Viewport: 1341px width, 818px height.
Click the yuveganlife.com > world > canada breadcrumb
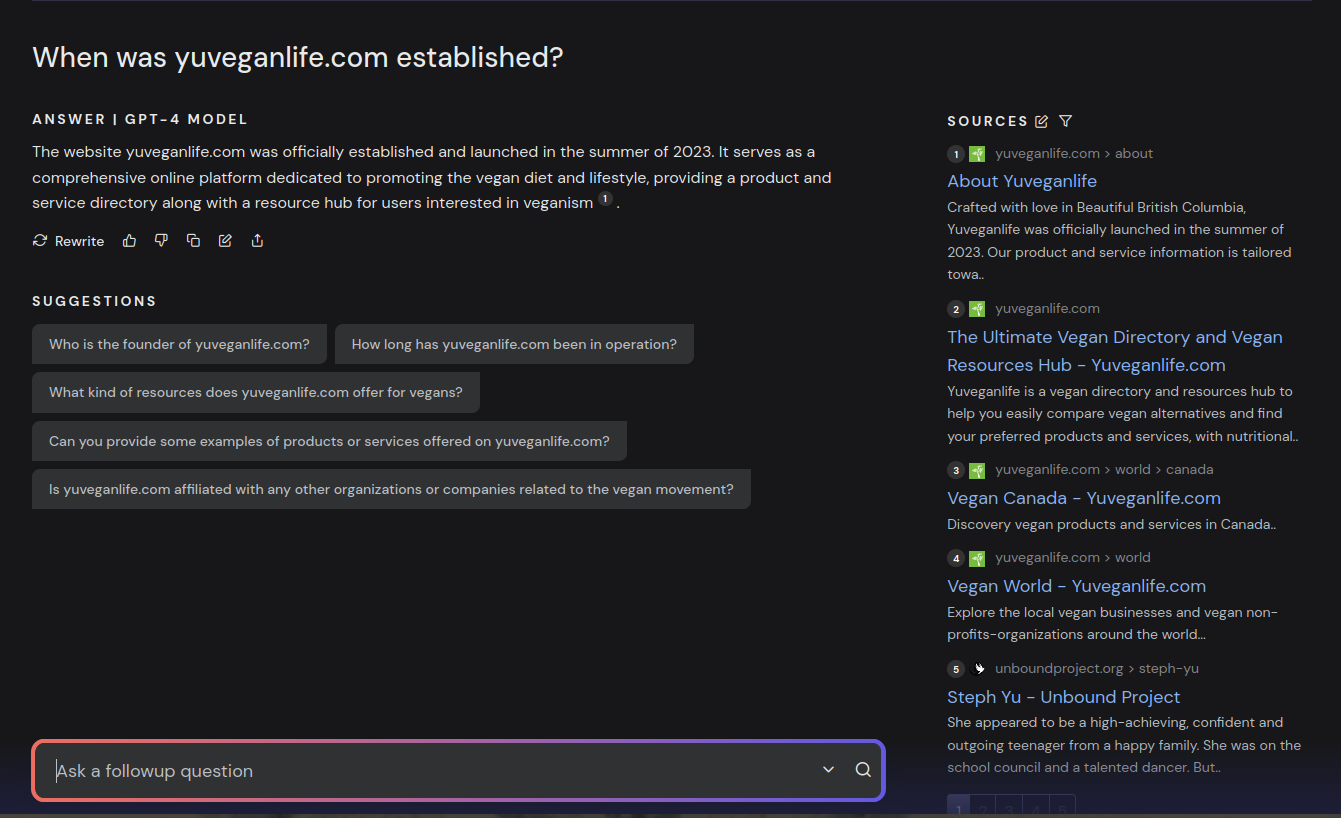point(1104,469)
